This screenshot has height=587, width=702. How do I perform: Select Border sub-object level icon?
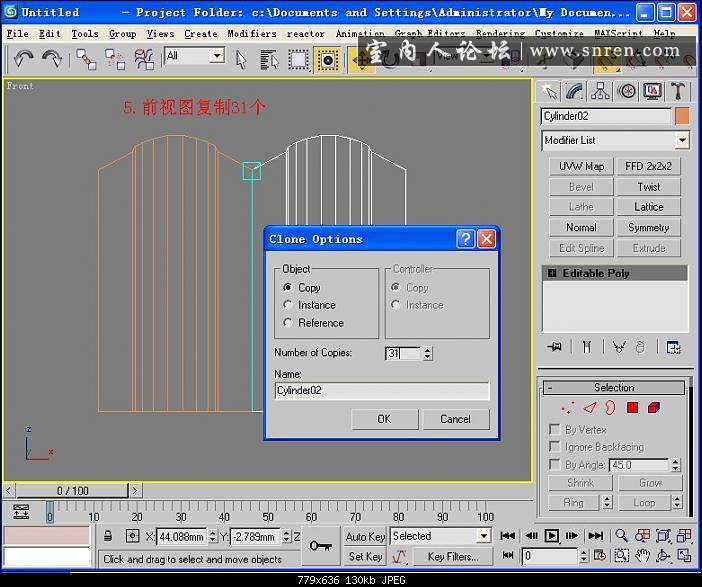click(x=610, y=408)
